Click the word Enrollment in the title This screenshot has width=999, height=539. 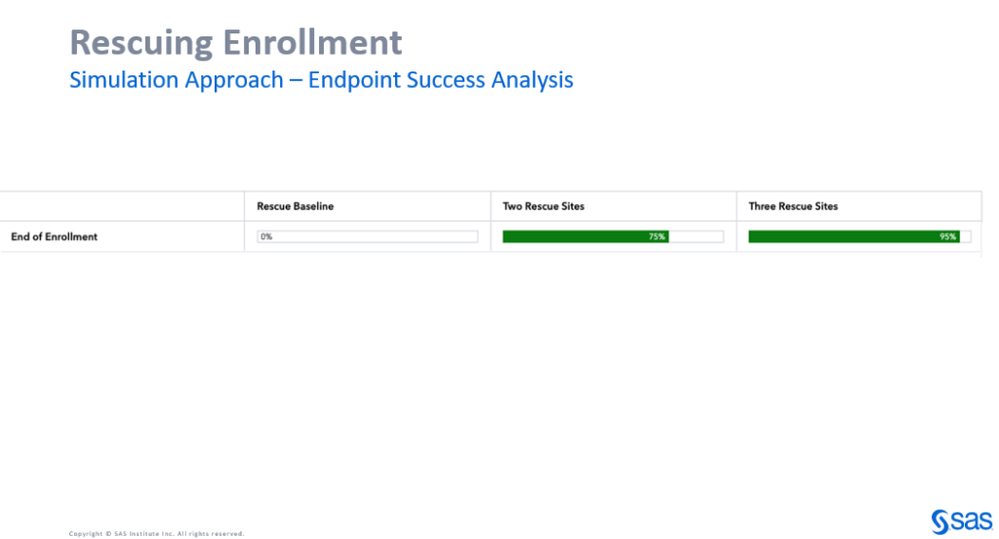pyautogui.click(x=312, y=43)
